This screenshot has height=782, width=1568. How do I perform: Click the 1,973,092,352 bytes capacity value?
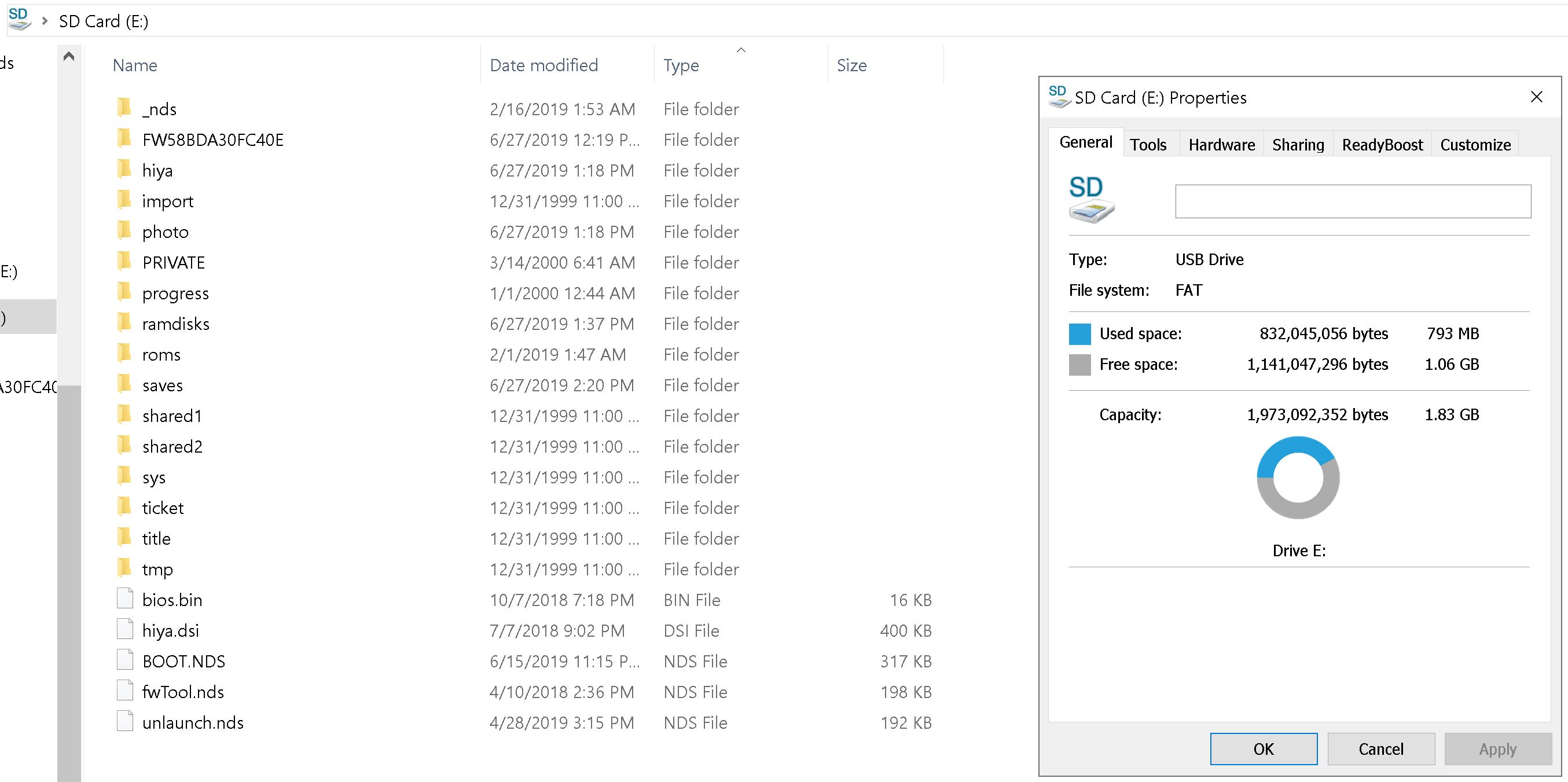pos(1318,414)
